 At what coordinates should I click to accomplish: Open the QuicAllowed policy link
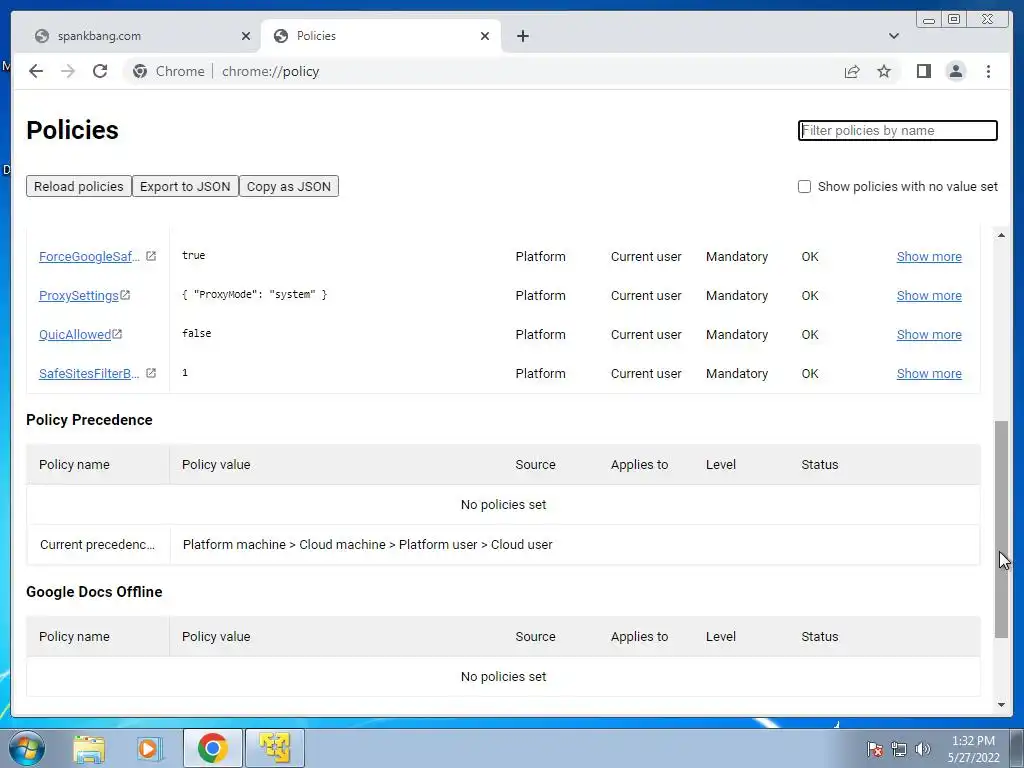pyautogui.click(x=74, y=334)
